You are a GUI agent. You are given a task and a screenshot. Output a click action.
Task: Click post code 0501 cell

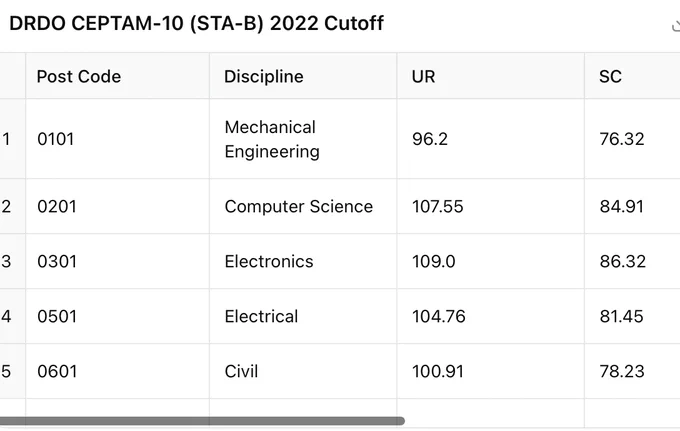pos(118,317)
